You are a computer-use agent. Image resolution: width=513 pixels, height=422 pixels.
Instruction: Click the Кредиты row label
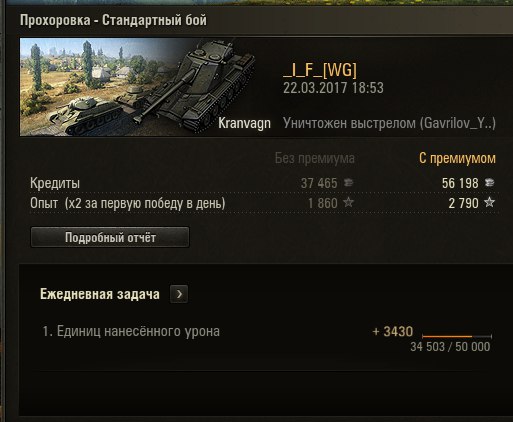tap(55, 183)
